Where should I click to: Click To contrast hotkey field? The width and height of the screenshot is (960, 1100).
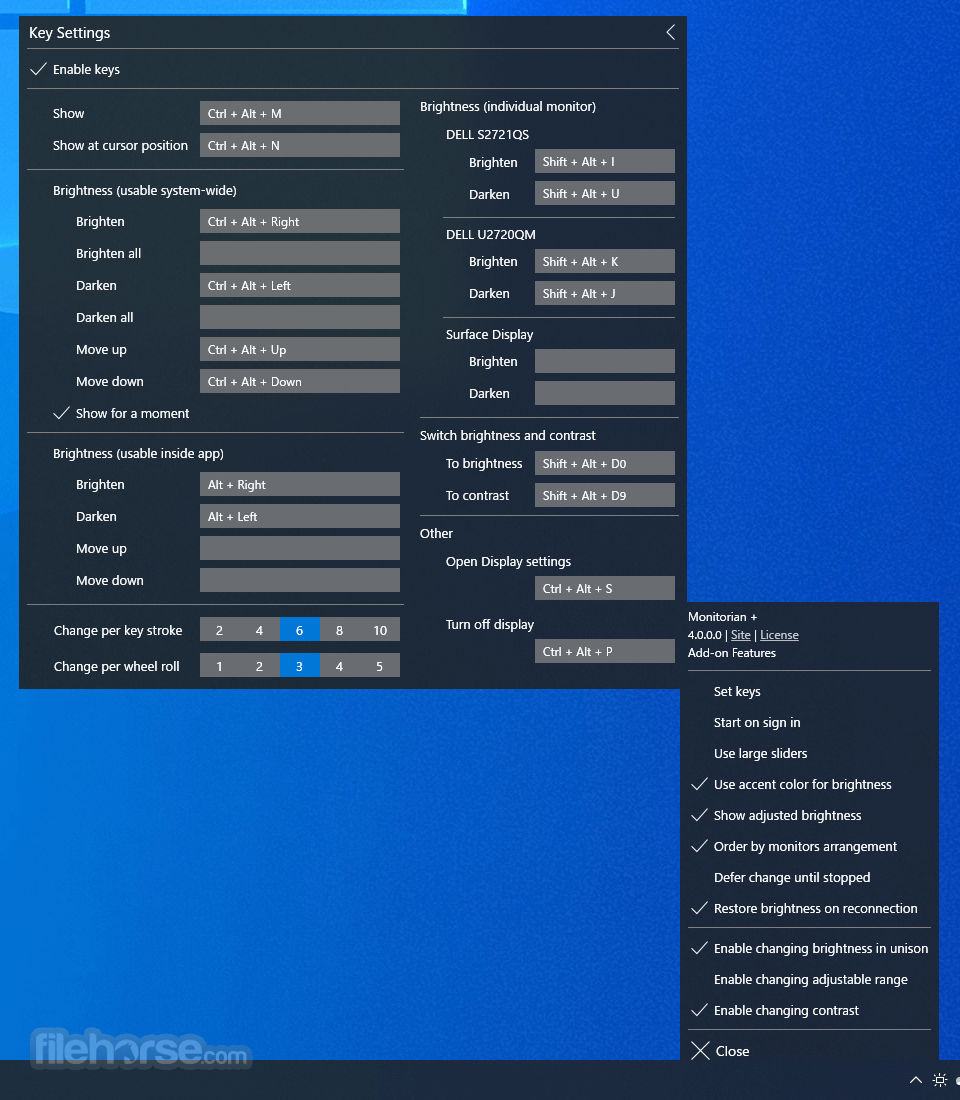pyautogui.click(x=605, y=495)
